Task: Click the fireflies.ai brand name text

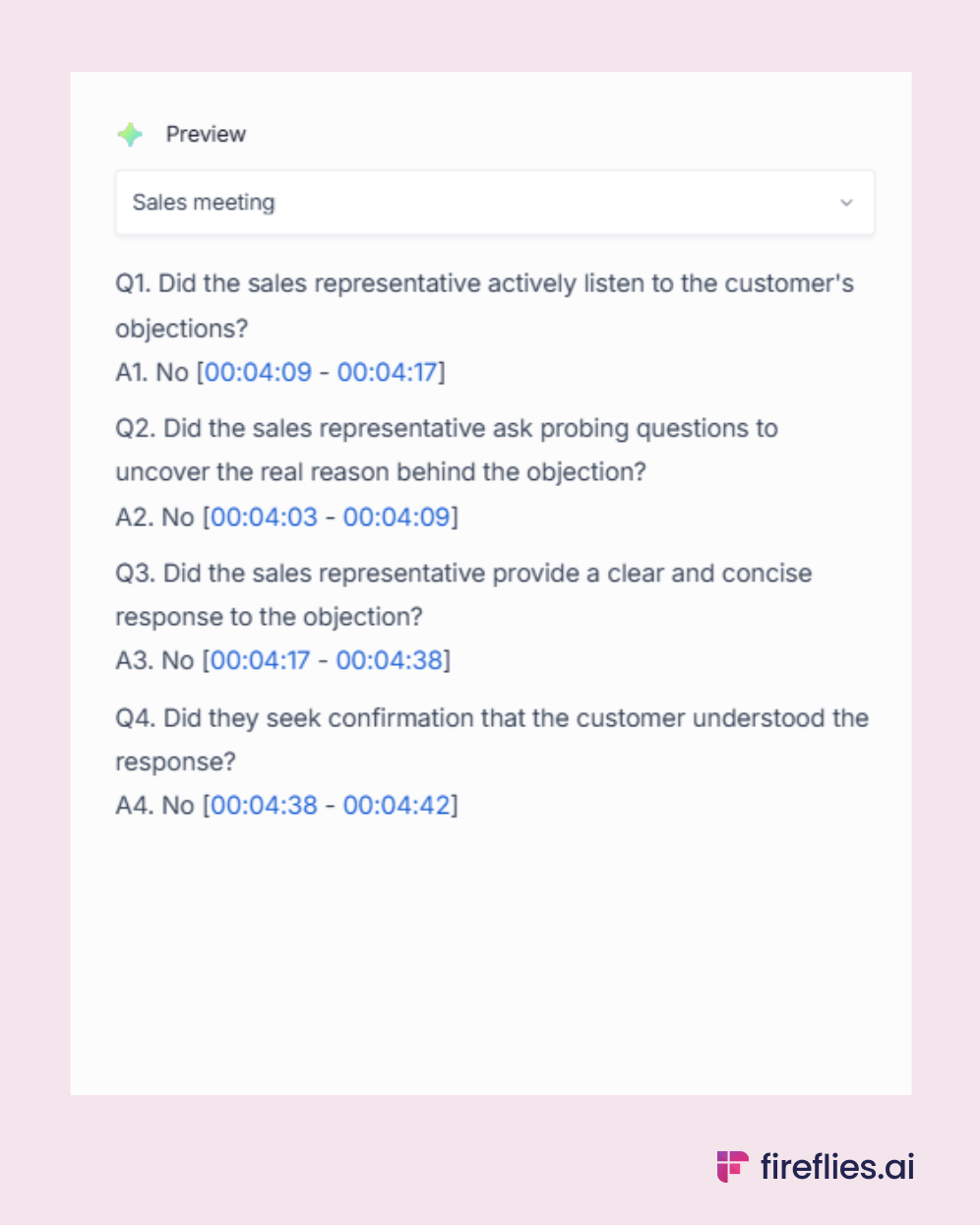Action: pyautogui.click(x=837, y=1167)
